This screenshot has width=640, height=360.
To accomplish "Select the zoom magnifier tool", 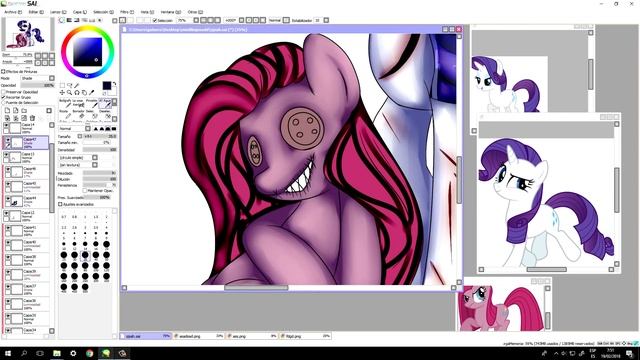I will [70, 93].
